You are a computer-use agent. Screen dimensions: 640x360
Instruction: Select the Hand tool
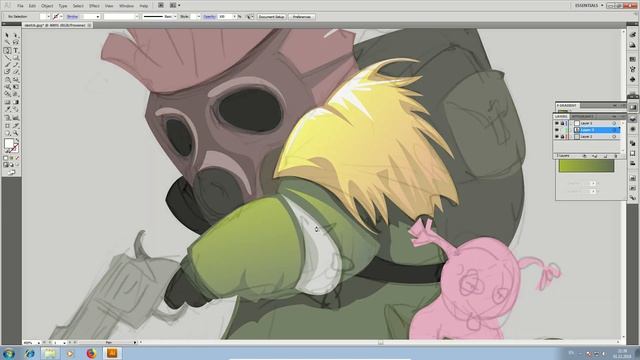pos(7,133)
